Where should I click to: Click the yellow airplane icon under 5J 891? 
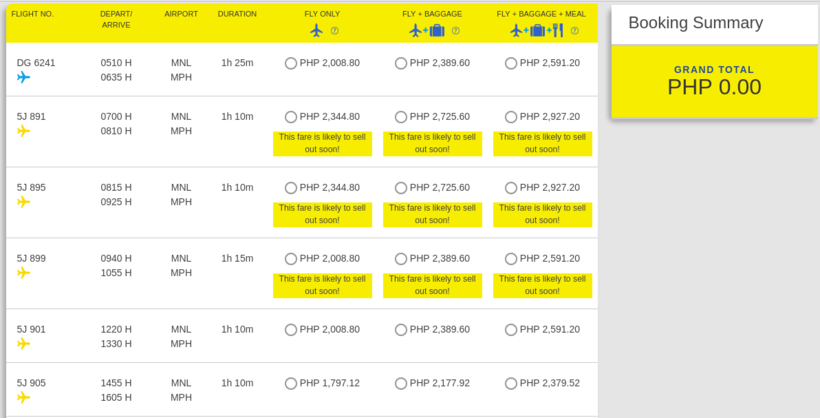tap(24, 131)
